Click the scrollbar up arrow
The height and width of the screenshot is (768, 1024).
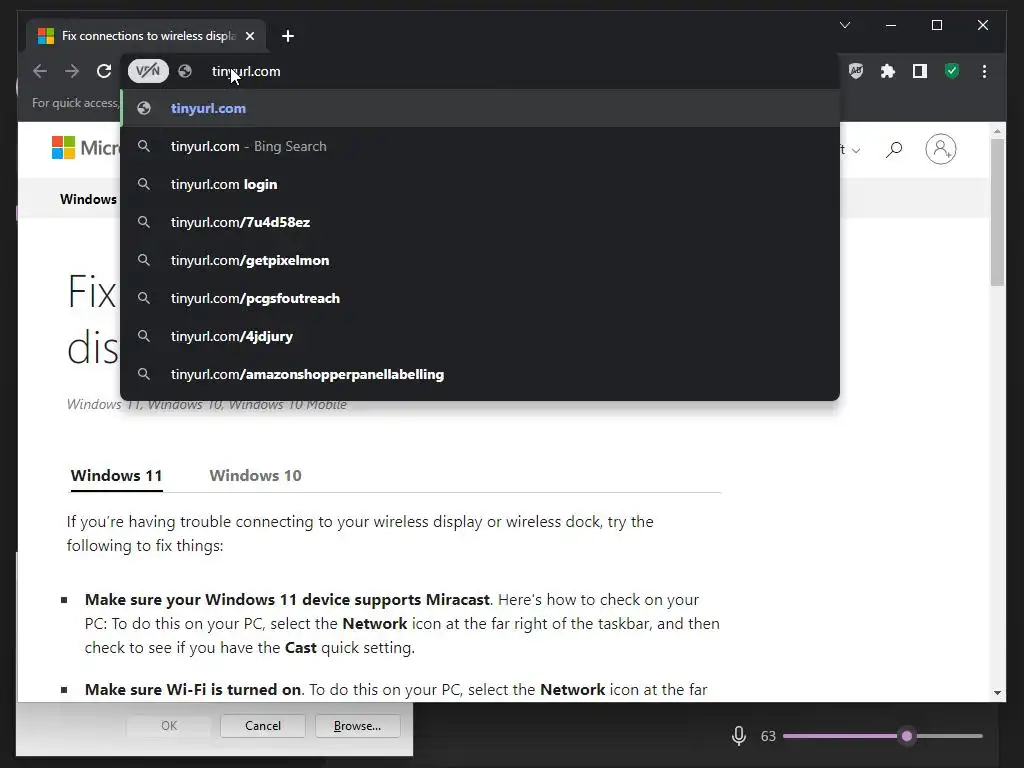pos(997,131)
